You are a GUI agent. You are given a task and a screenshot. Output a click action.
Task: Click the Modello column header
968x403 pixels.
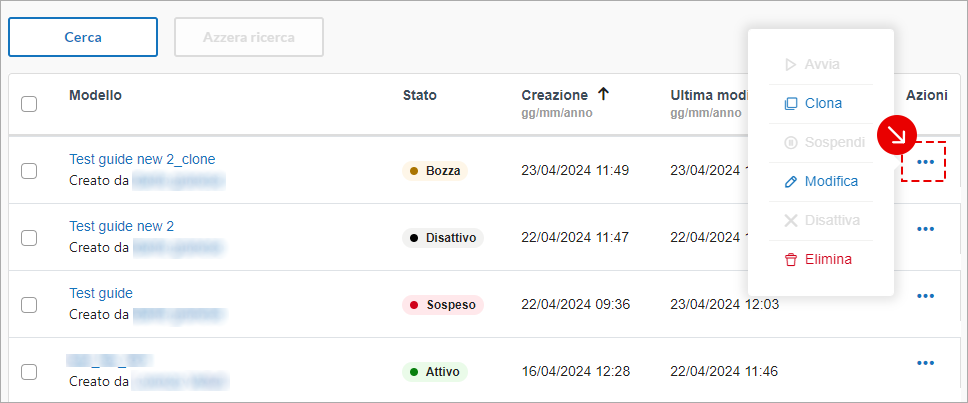point(95,95)
